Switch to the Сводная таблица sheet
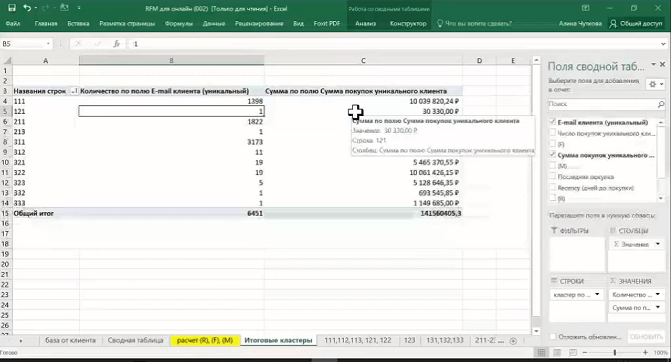 tap(135, 340)
